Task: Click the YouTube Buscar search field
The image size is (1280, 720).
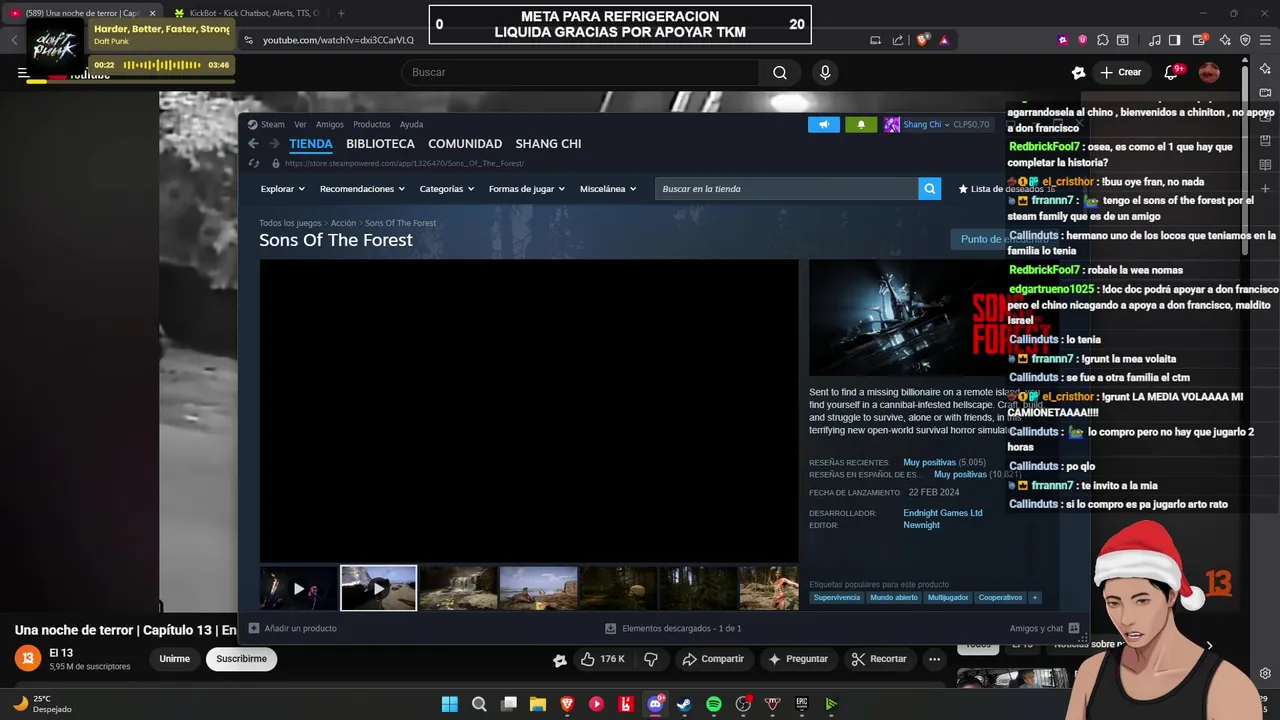Action: point(580,72)
